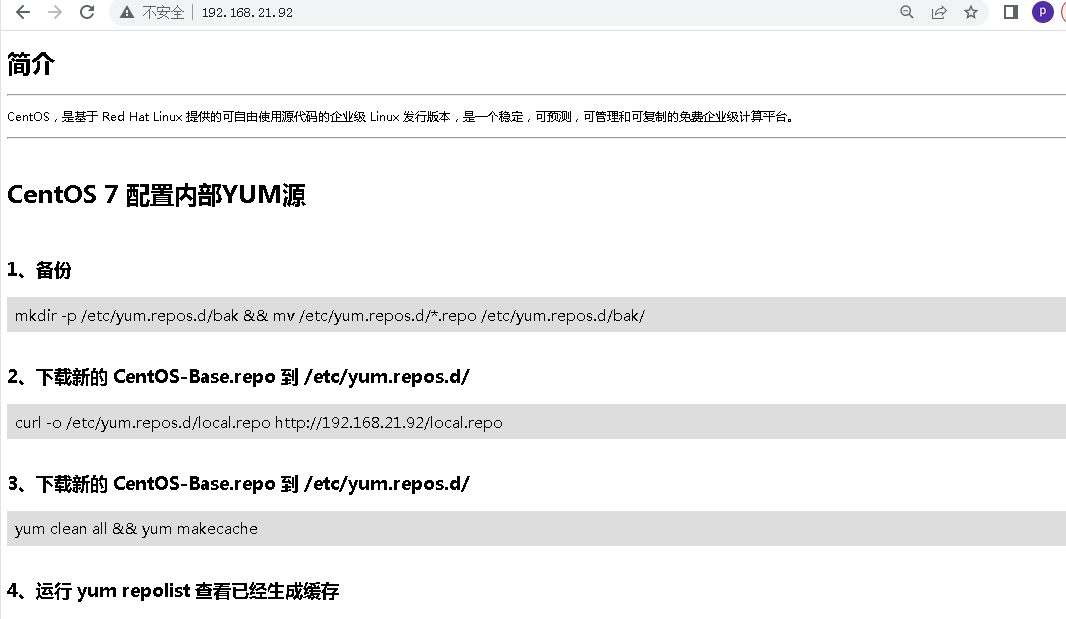Screen dimensions: 1066x619
Task: Reload the current page
Action: click(87, 12)
